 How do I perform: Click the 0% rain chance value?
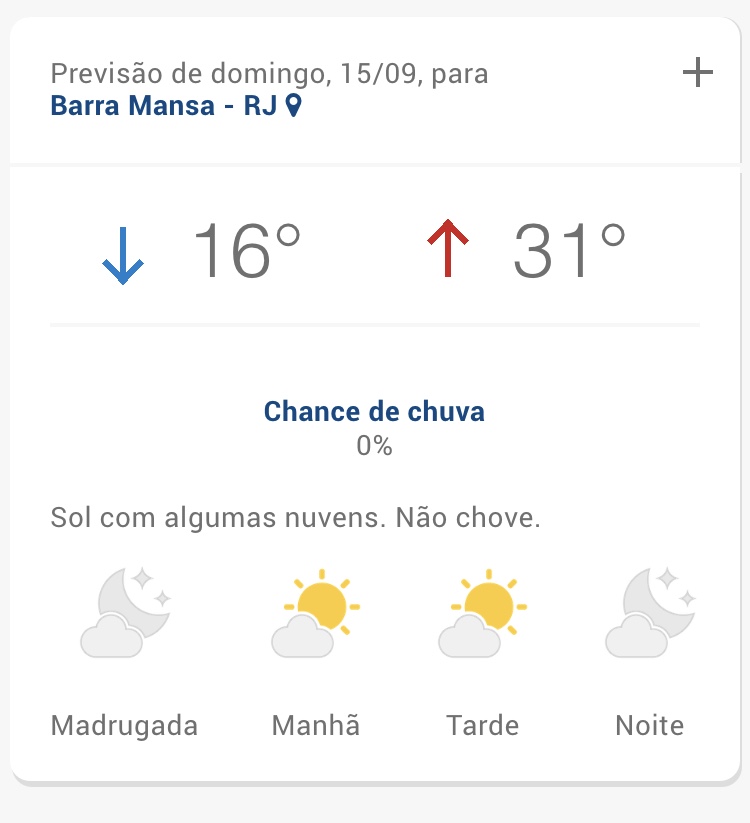point(374,446)
